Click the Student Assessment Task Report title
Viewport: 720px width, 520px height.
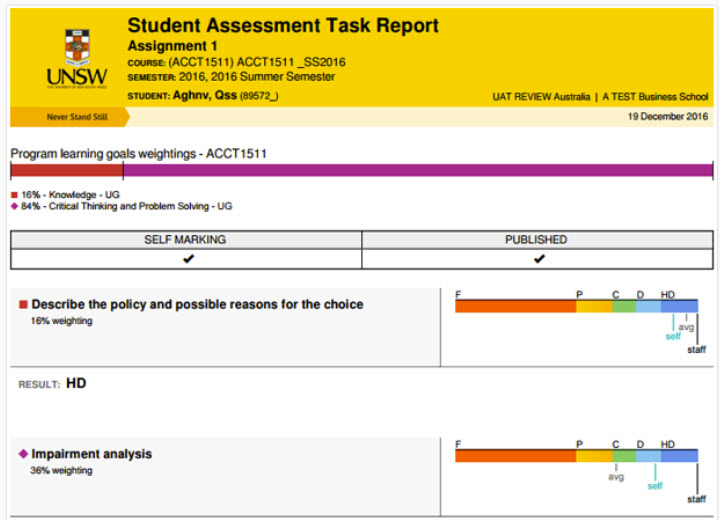click(283, 26)
